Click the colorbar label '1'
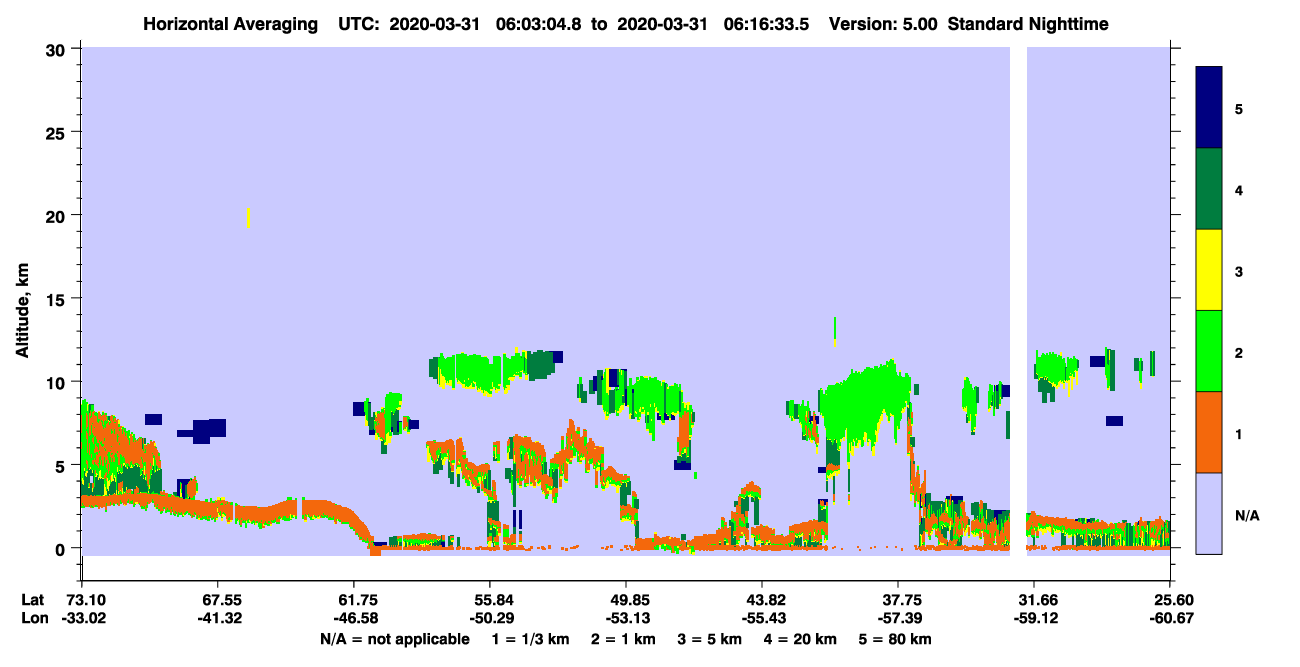The height and width of the screenshot is (667, 1300). click(x=1239, y=433)
